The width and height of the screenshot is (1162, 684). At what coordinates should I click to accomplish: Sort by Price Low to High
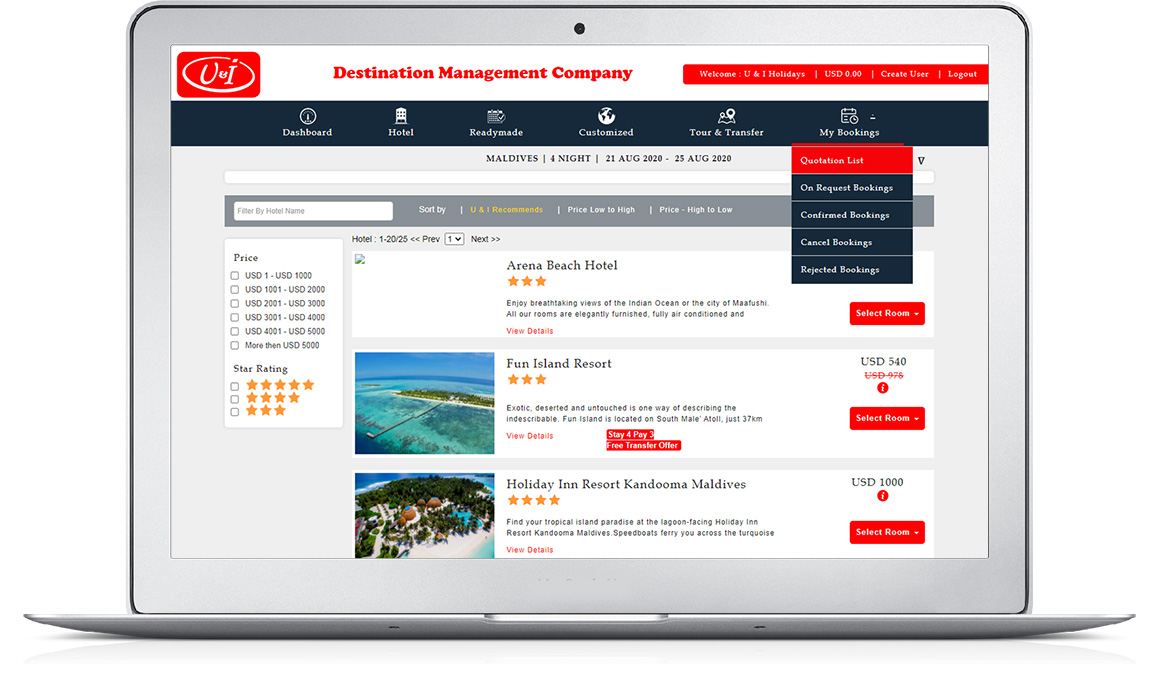(x=601, y=210)
